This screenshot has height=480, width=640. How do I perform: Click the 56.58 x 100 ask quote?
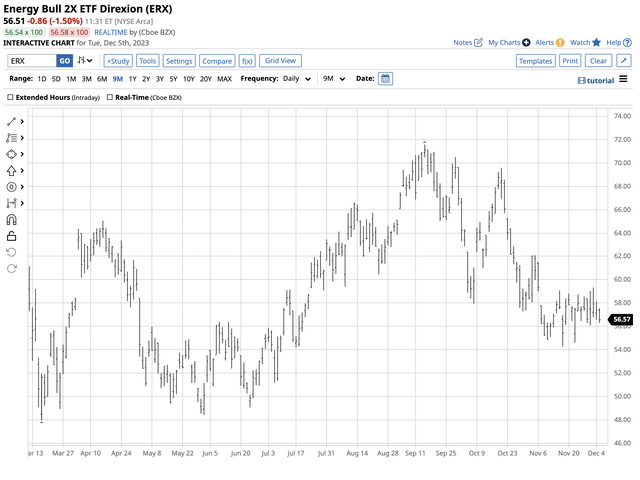69,32
